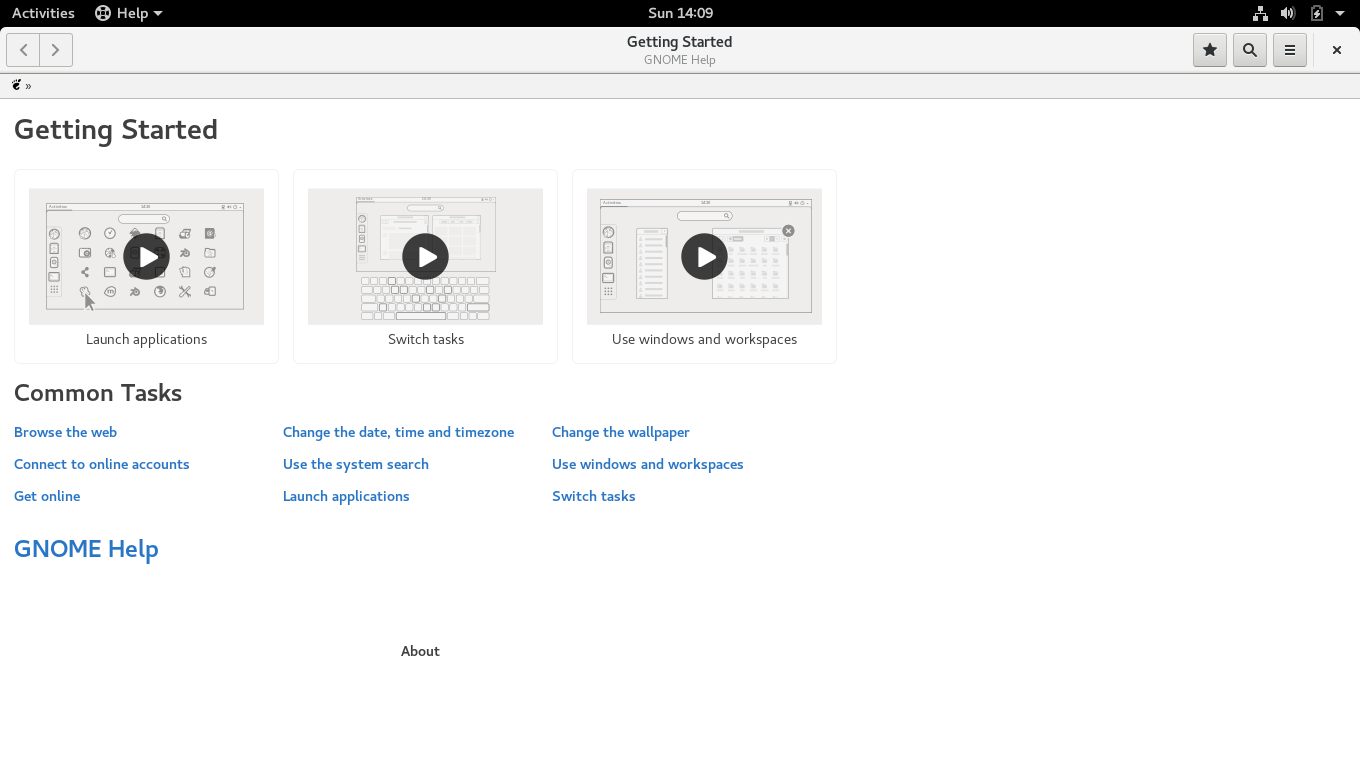The width and height of the screenshot is (1360, 768).
Task: Open Change the date, time and timezone
Action: (398, 432)
